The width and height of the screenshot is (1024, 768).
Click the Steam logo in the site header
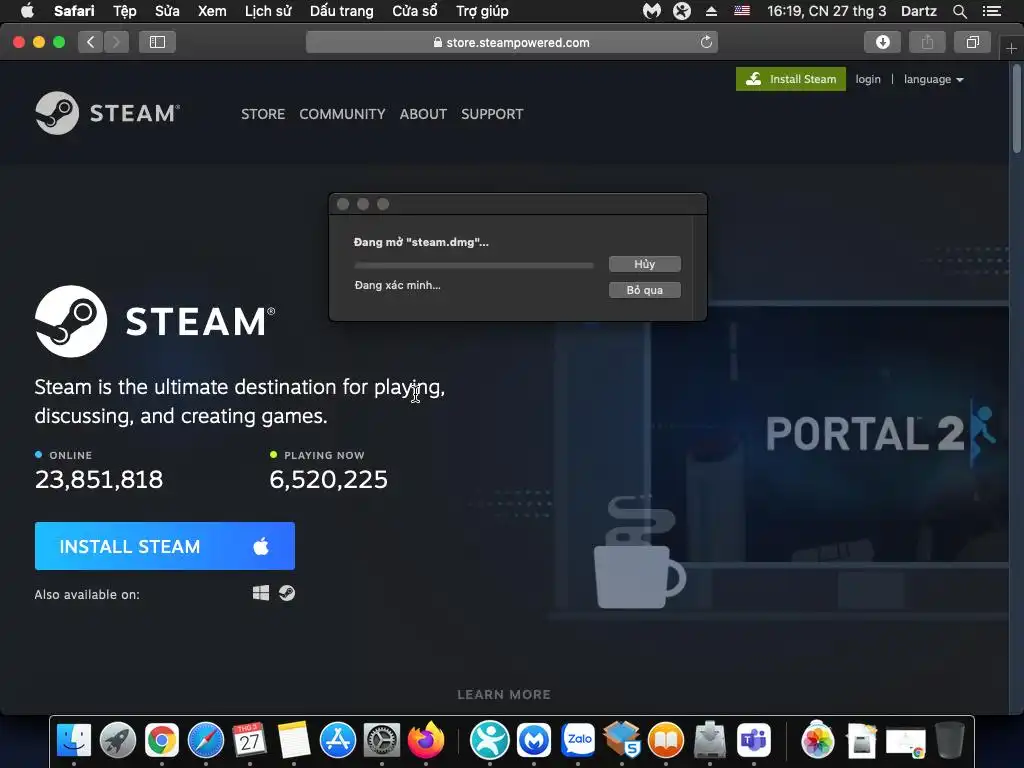coord(108,113)
